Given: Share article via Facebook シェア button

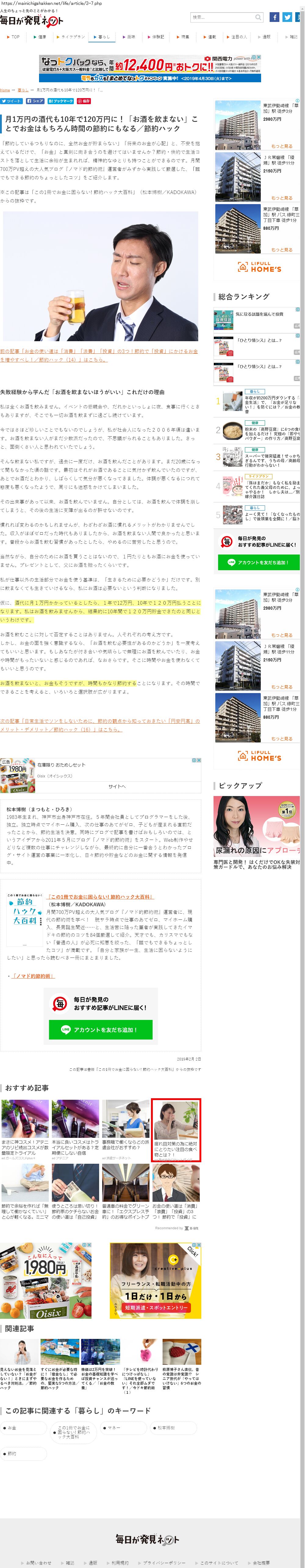Looking at the screenshot, I should pos(35,101).
